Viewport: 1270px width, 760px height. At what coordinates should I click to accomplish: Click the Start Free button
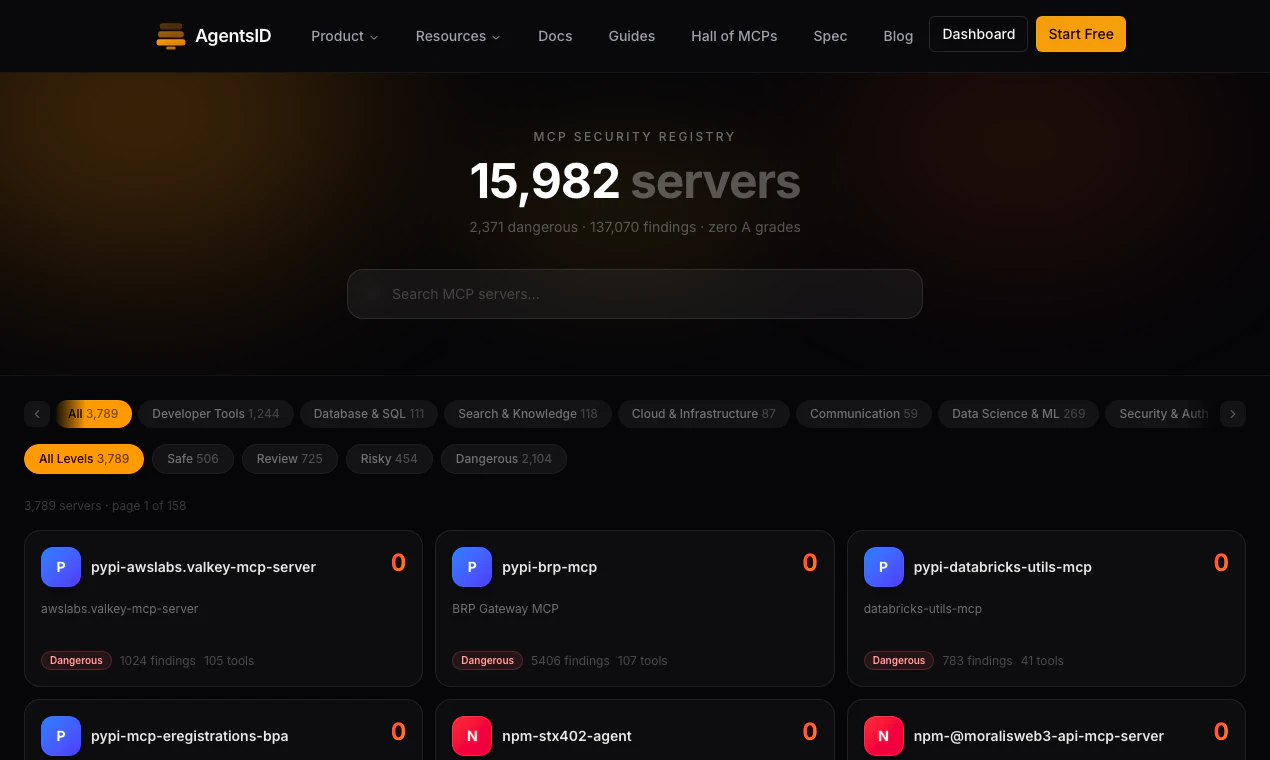(1081, 33)
